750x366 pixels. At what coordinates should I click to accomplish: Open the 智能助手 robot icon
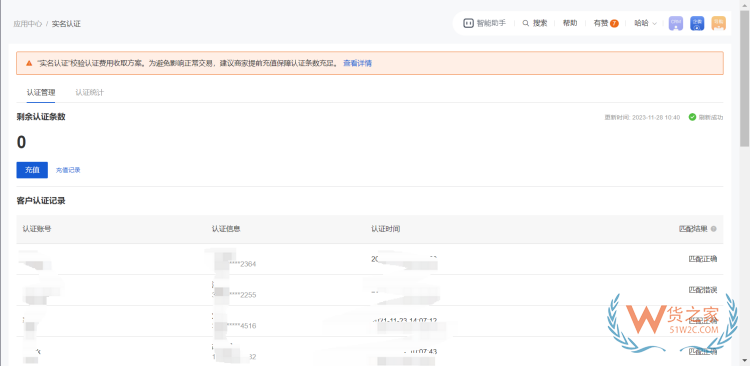[468, 23]
